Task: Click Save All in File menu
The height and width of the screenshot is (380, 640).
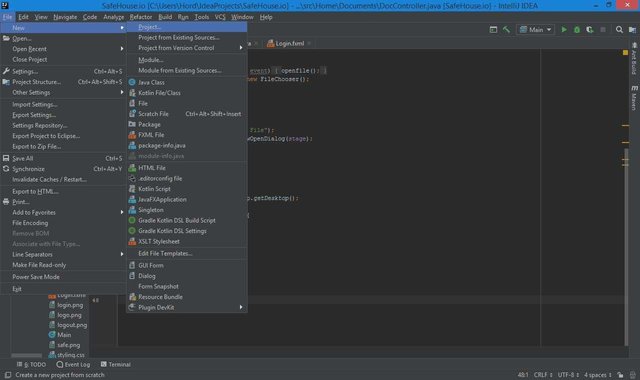Action: [x=63, y=158]
